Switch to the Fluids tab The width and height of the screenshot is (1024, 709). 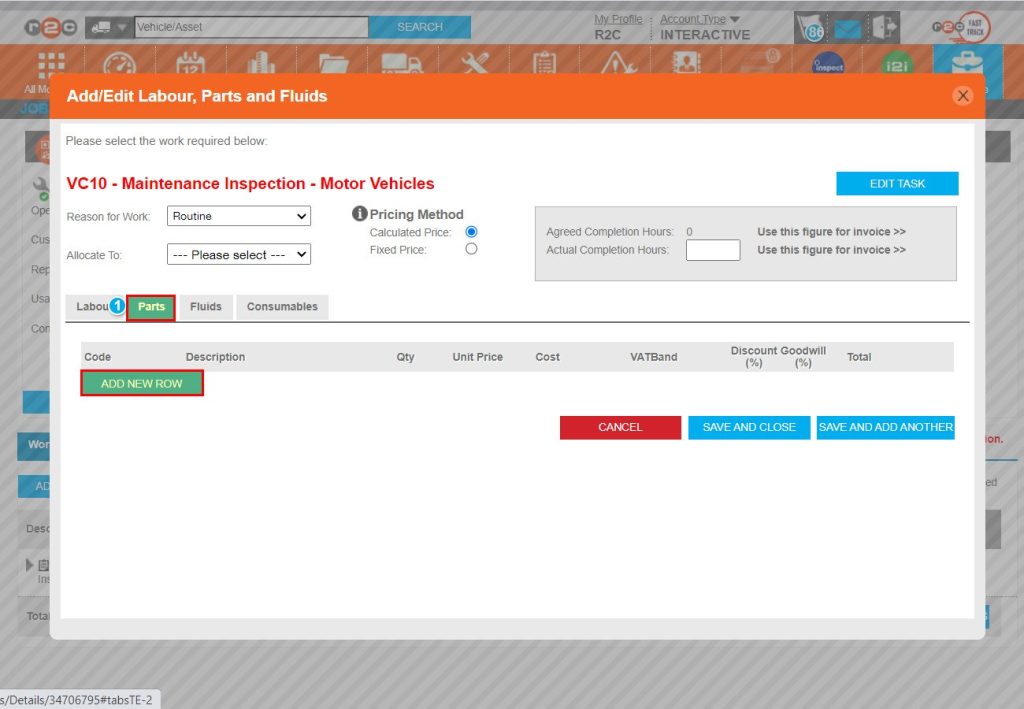[205, 307]
